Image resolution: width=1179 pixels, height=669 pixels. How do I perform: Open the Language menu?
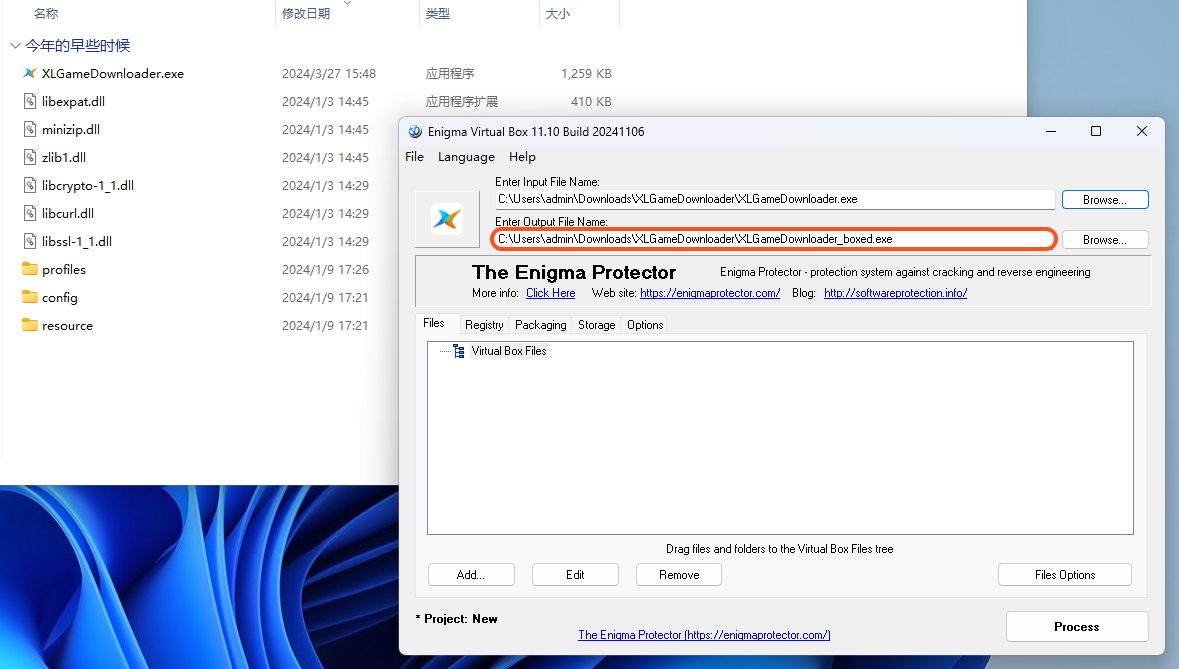click(466, 157)
